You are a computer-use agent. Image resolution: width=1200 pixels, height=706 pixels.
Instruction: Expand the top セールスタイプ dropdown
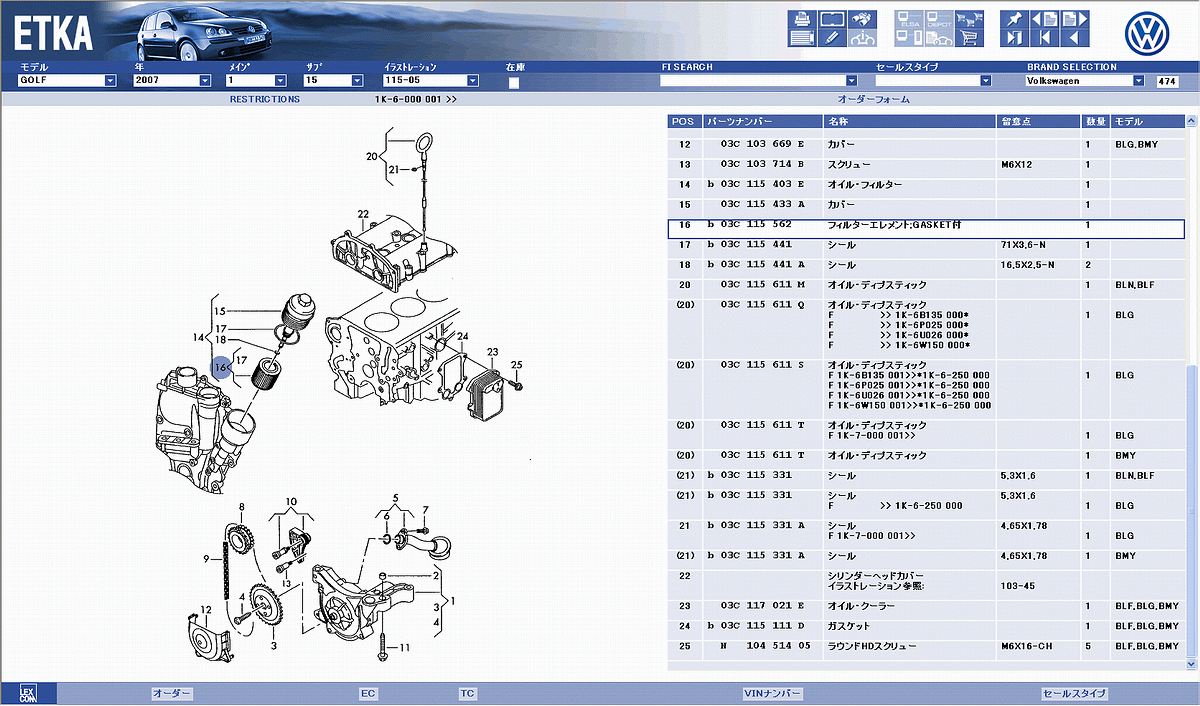(x=933, y=81)
